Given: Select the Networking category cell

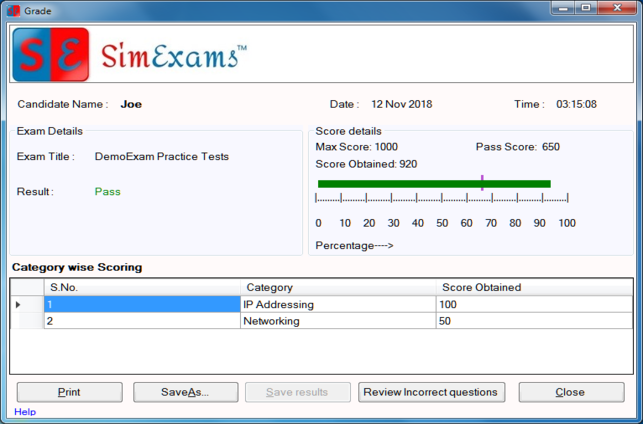Looking at the screenshot, I should click(338, 321).
